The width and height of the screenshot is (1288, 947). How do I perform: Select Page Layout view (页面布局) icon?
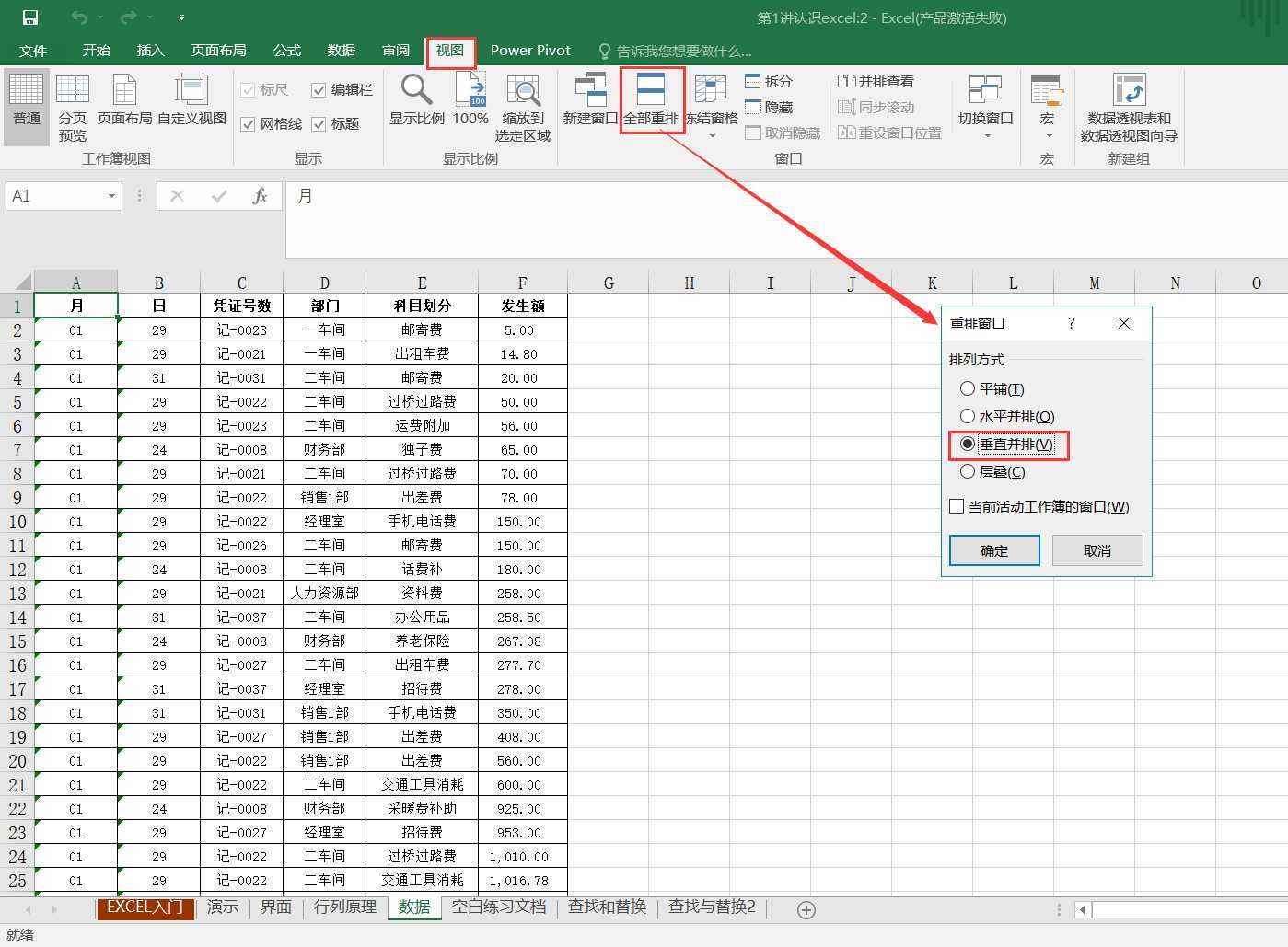(124, 99)
